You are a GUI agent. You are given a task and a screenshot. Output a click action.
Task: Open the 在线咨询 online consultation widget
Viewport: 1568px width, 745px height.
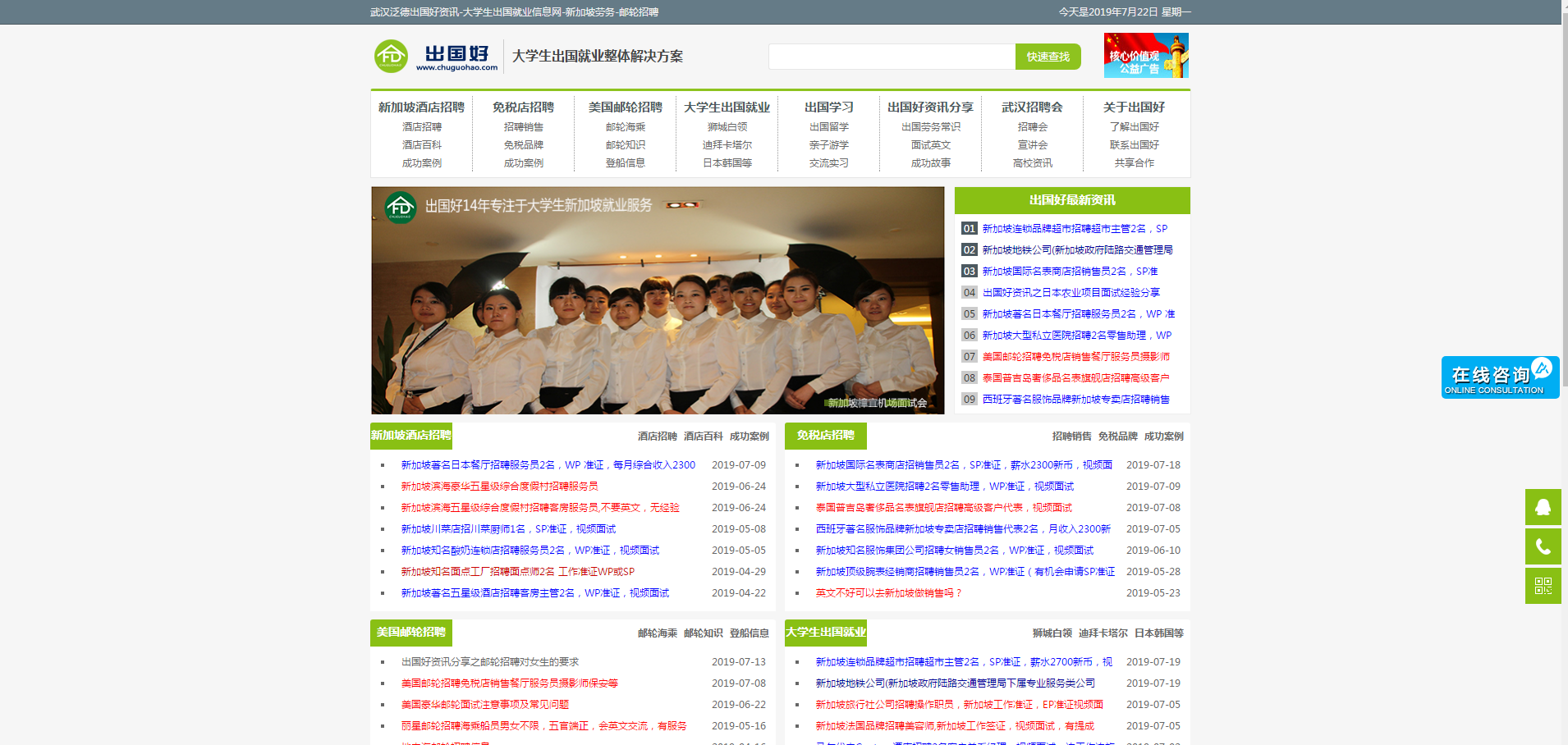pos(1500,377)
